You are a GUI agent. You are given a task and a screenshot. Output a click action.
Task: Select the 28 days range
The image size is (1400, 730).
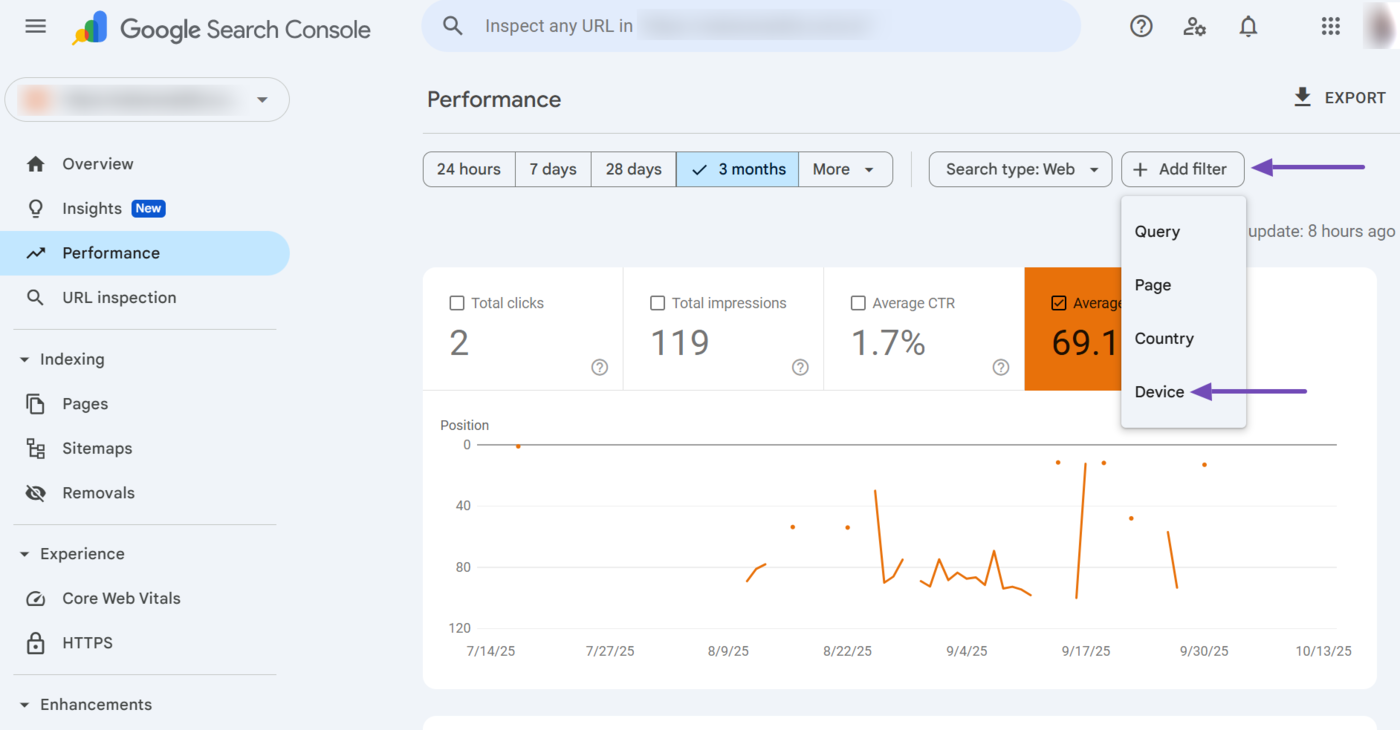(633, 169)
